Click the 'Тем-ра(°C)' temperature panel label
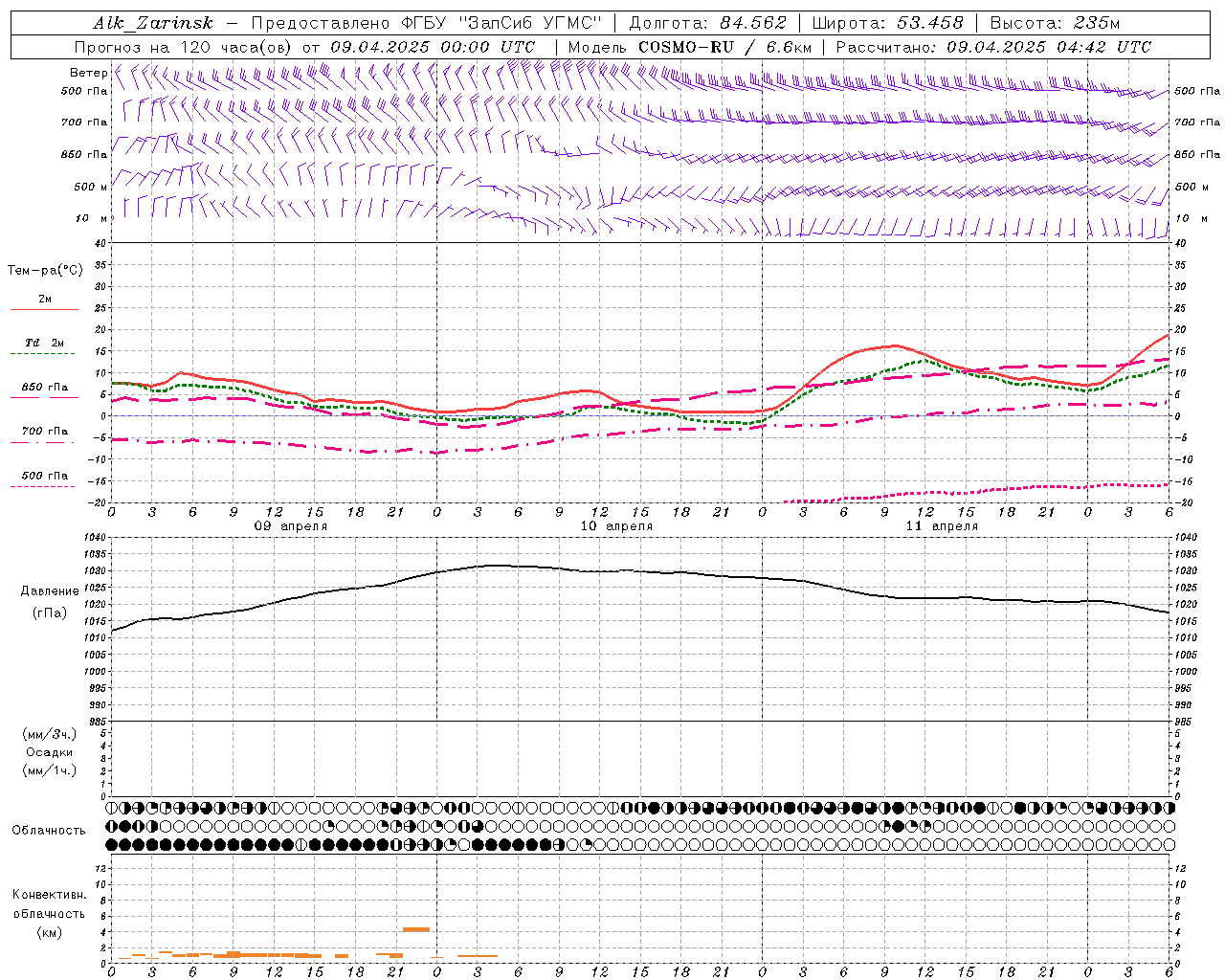The height and width of the screenshot is (980, 1225). 45,271
